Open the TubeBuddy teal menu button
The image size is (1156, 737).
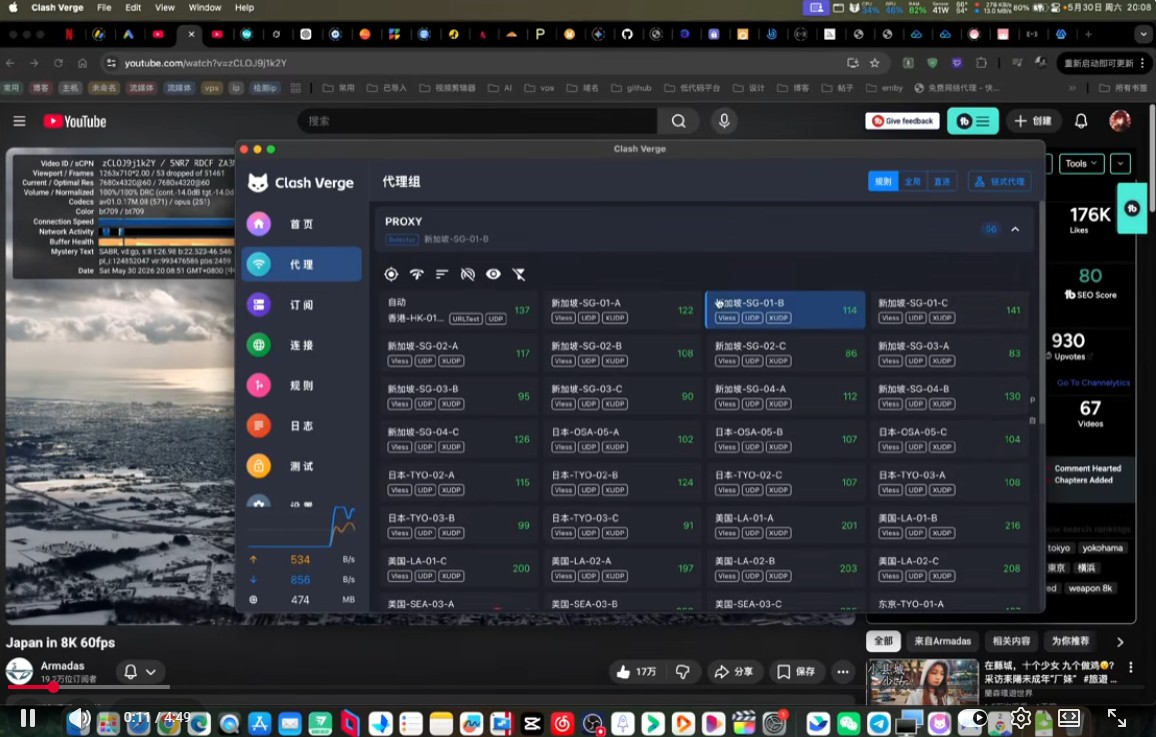pos(973,121)
